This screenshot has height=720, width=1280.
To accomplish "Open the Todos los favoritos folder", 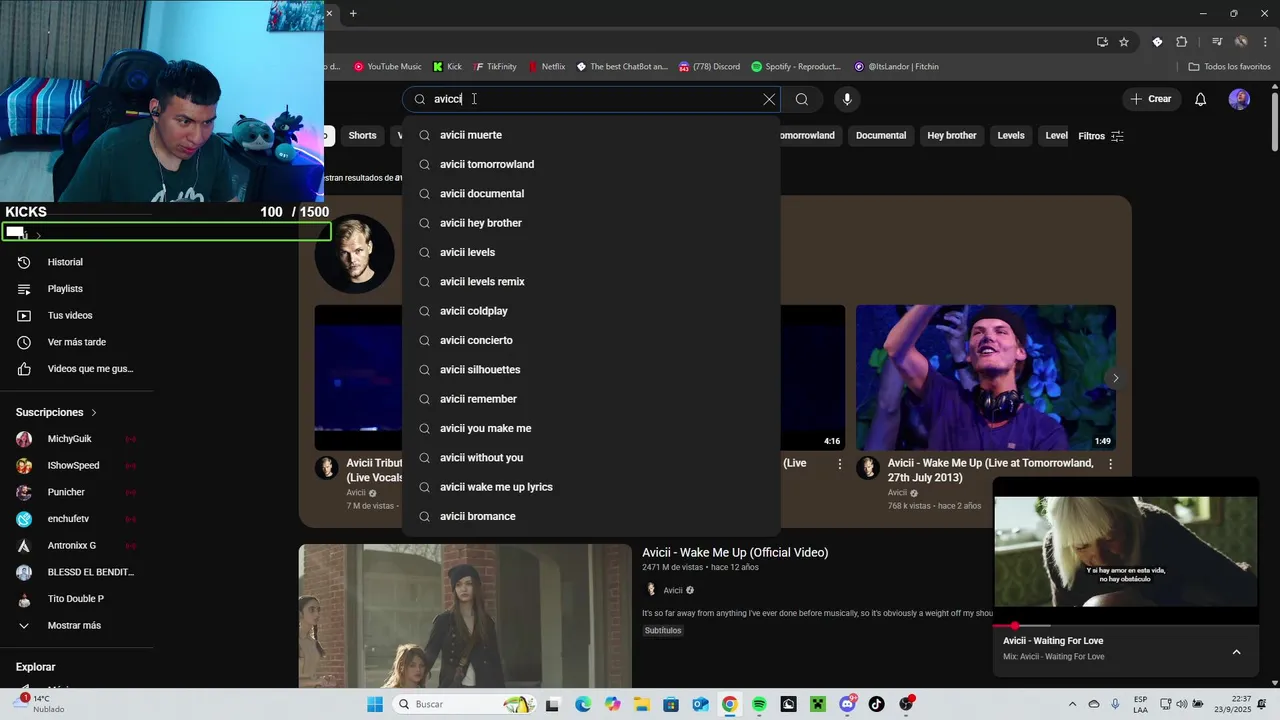I will point(1229,67).
